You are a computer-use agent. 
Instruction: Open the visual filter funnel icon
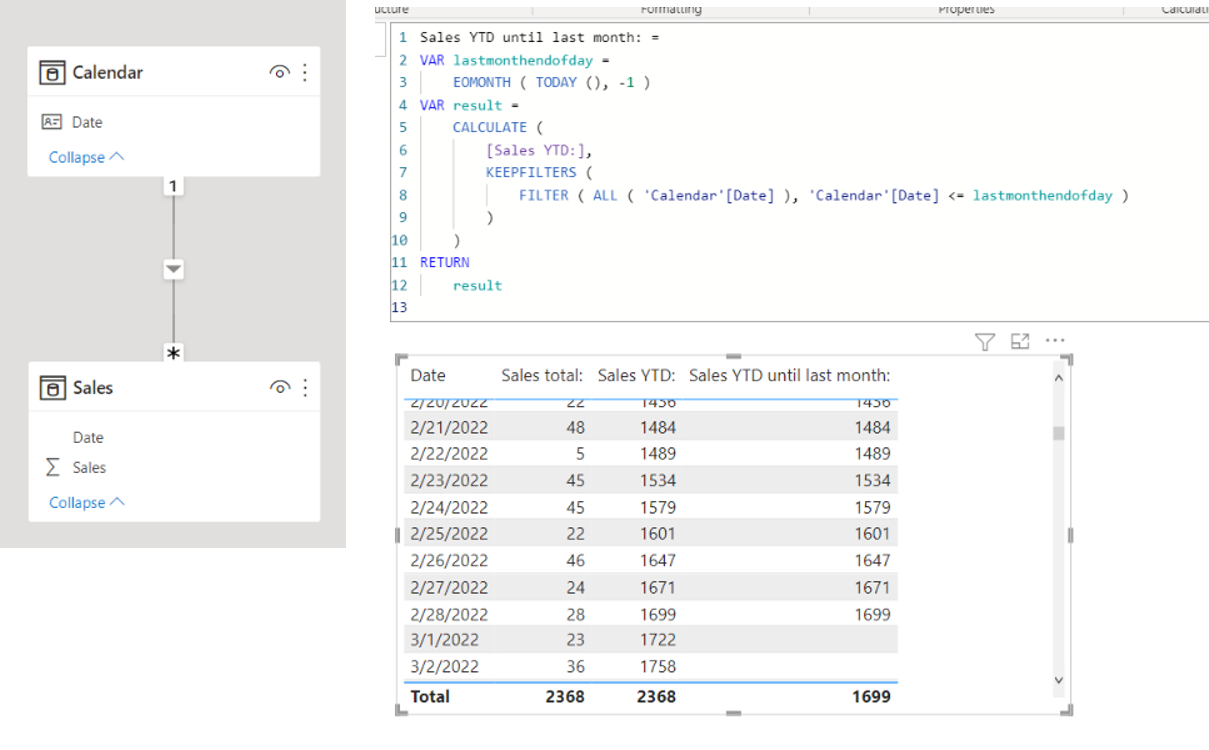[x=985, y=342]
